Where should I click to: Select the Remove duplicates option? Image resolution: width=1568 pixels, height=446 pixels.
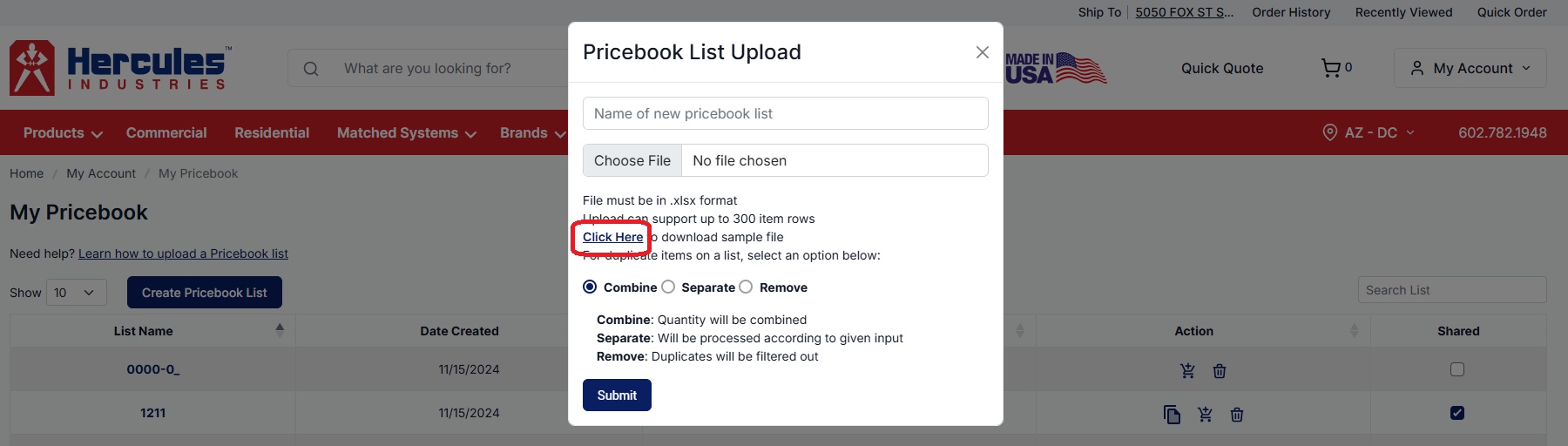[746, 287]
